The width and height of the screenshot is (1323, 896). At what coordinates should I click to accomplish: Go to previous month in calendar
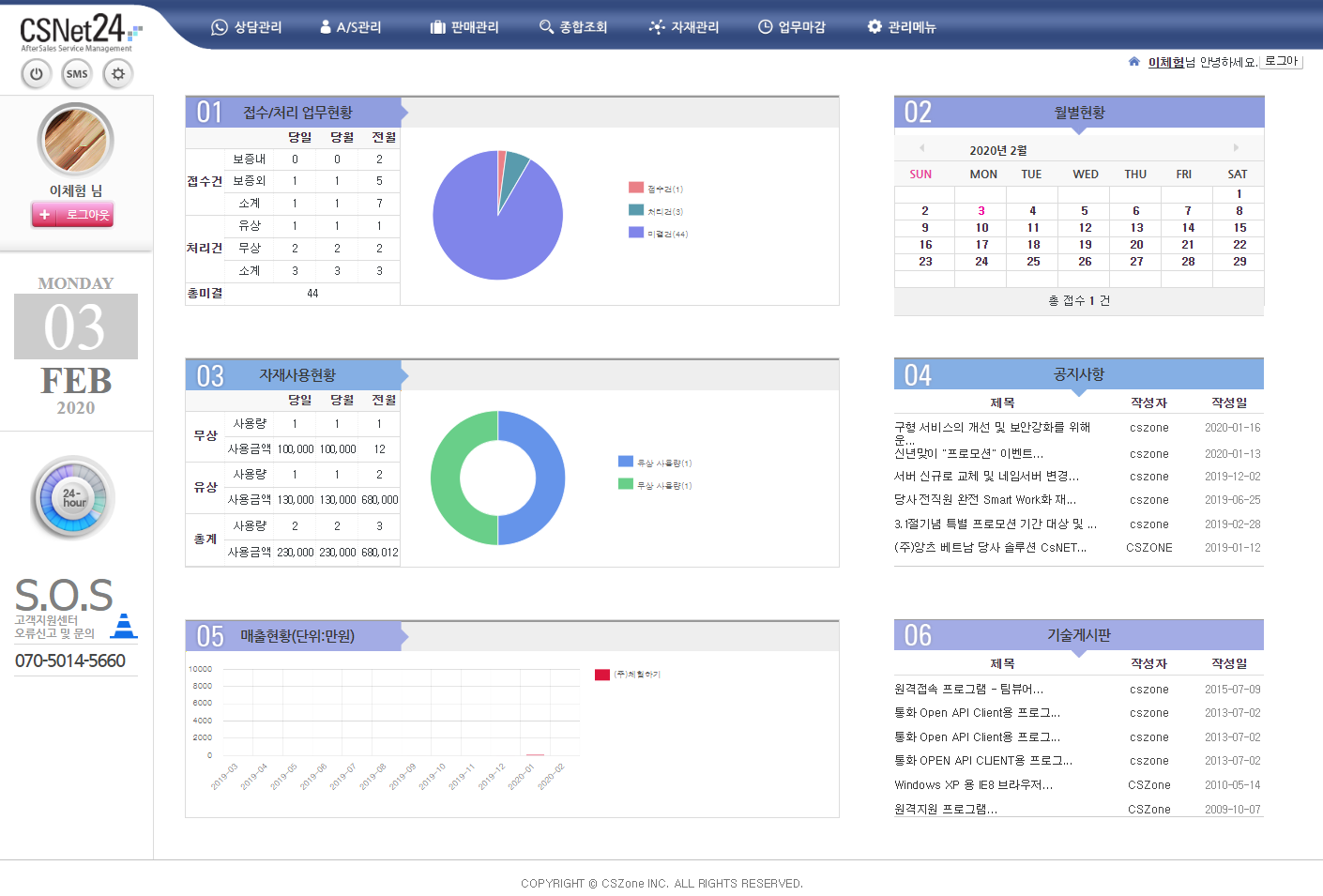tap(921, 148)
